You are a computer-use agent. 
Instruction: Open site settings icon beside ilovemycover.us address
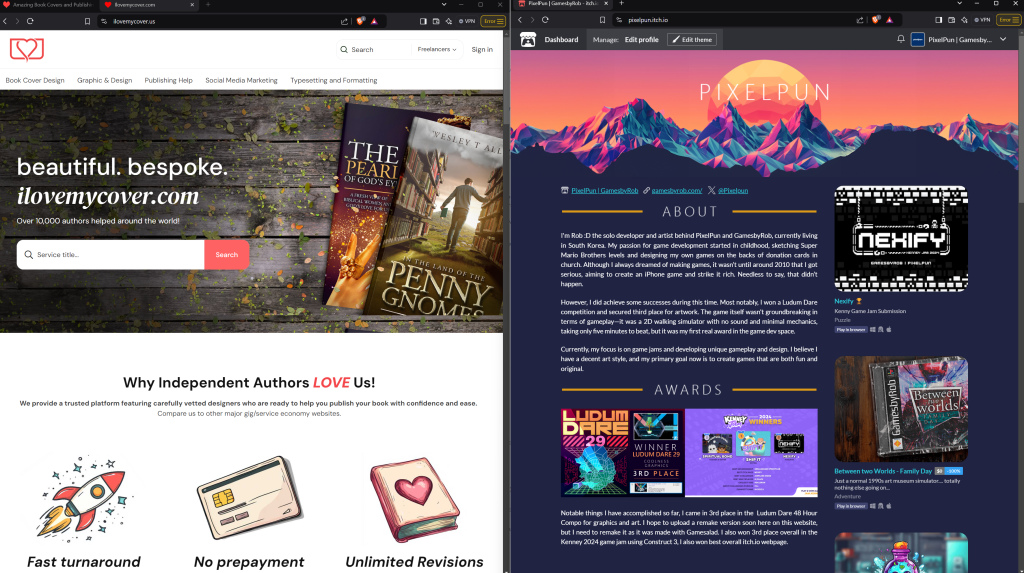tap(104, 21)
